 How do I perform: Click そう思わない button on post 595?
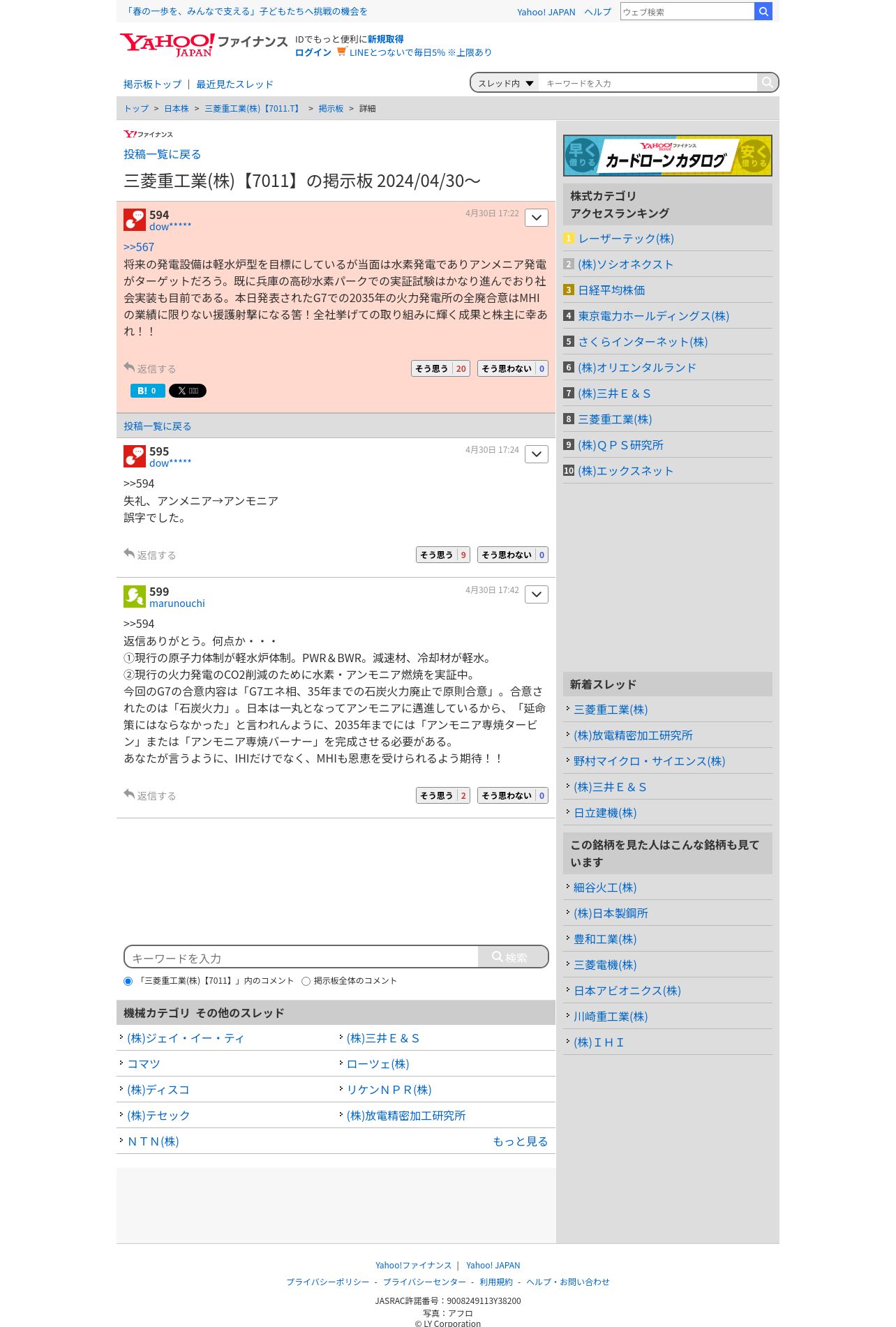pos(513,555)
